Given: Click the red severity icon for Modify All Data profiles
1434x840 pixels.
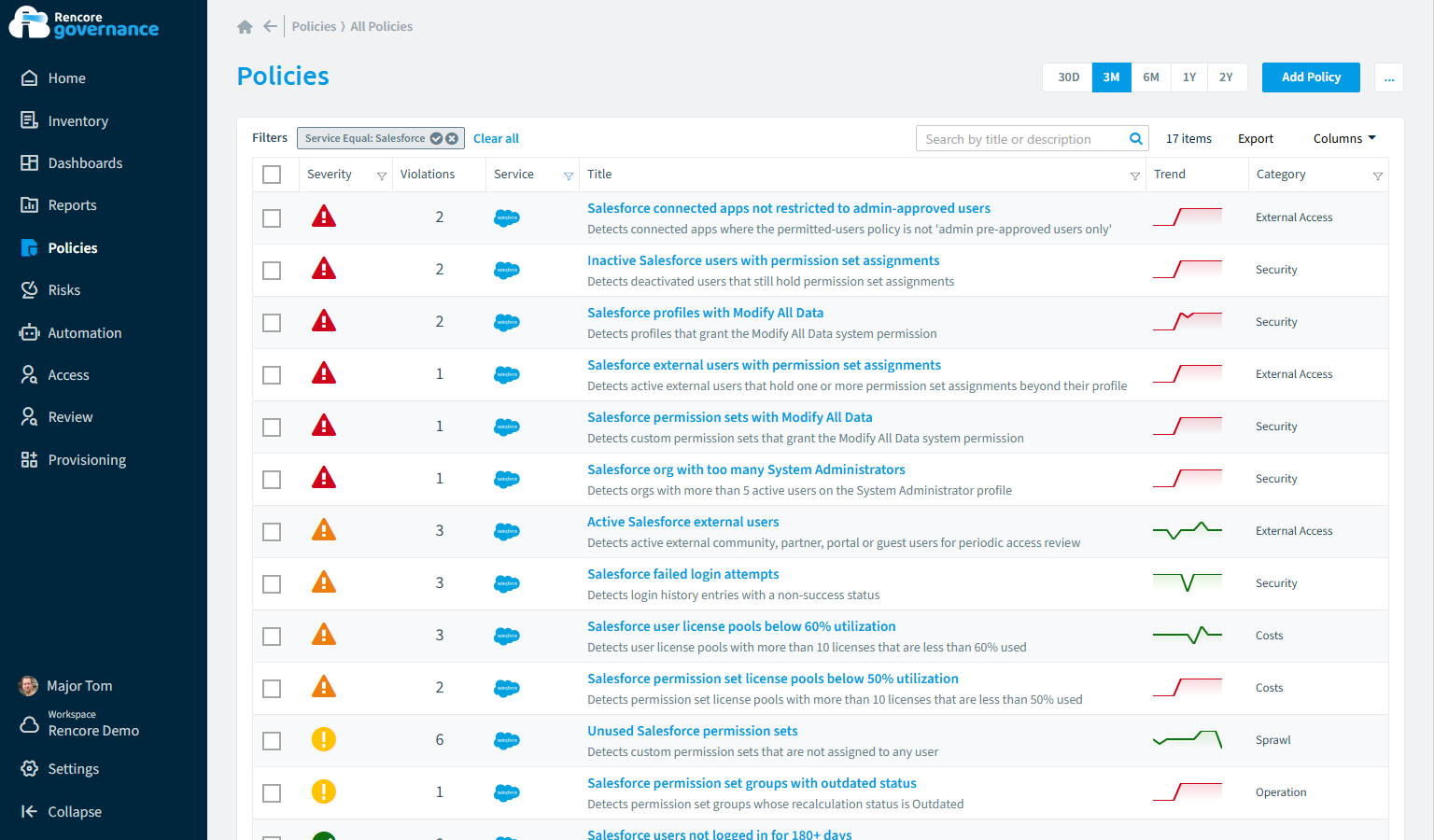Looking at the screenshot, I should (x=324, y=322).
